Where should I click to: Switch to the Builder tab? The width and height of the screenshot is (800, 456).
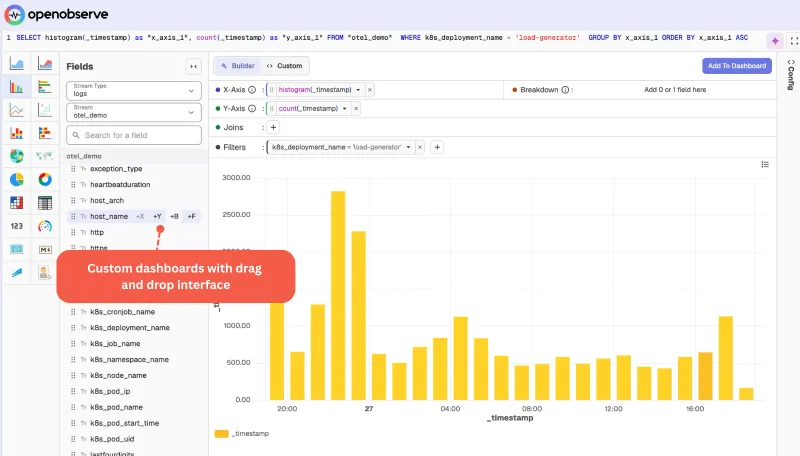coord(238,66)
